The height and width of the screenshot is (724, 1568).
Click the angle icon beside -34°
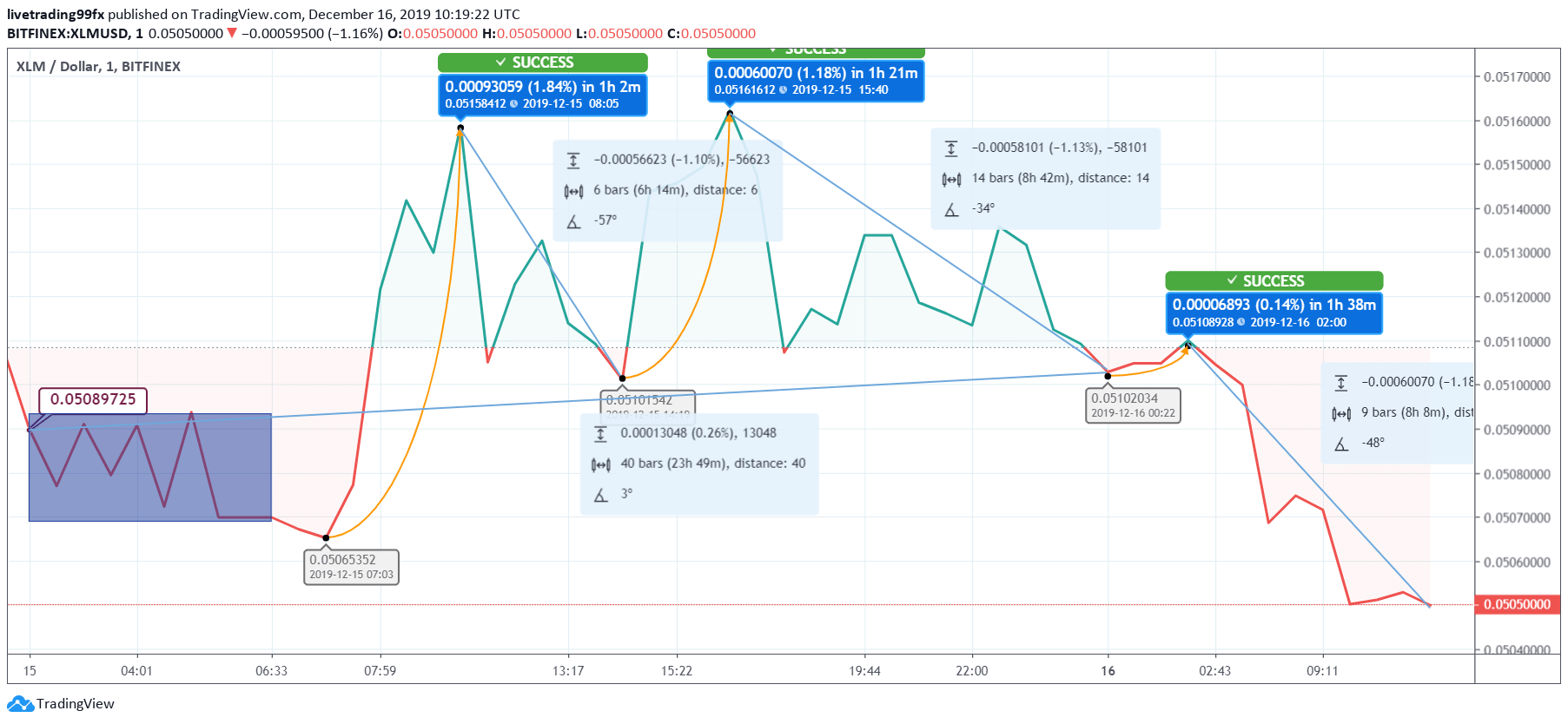pyautogui.click(x=951, y=209)
